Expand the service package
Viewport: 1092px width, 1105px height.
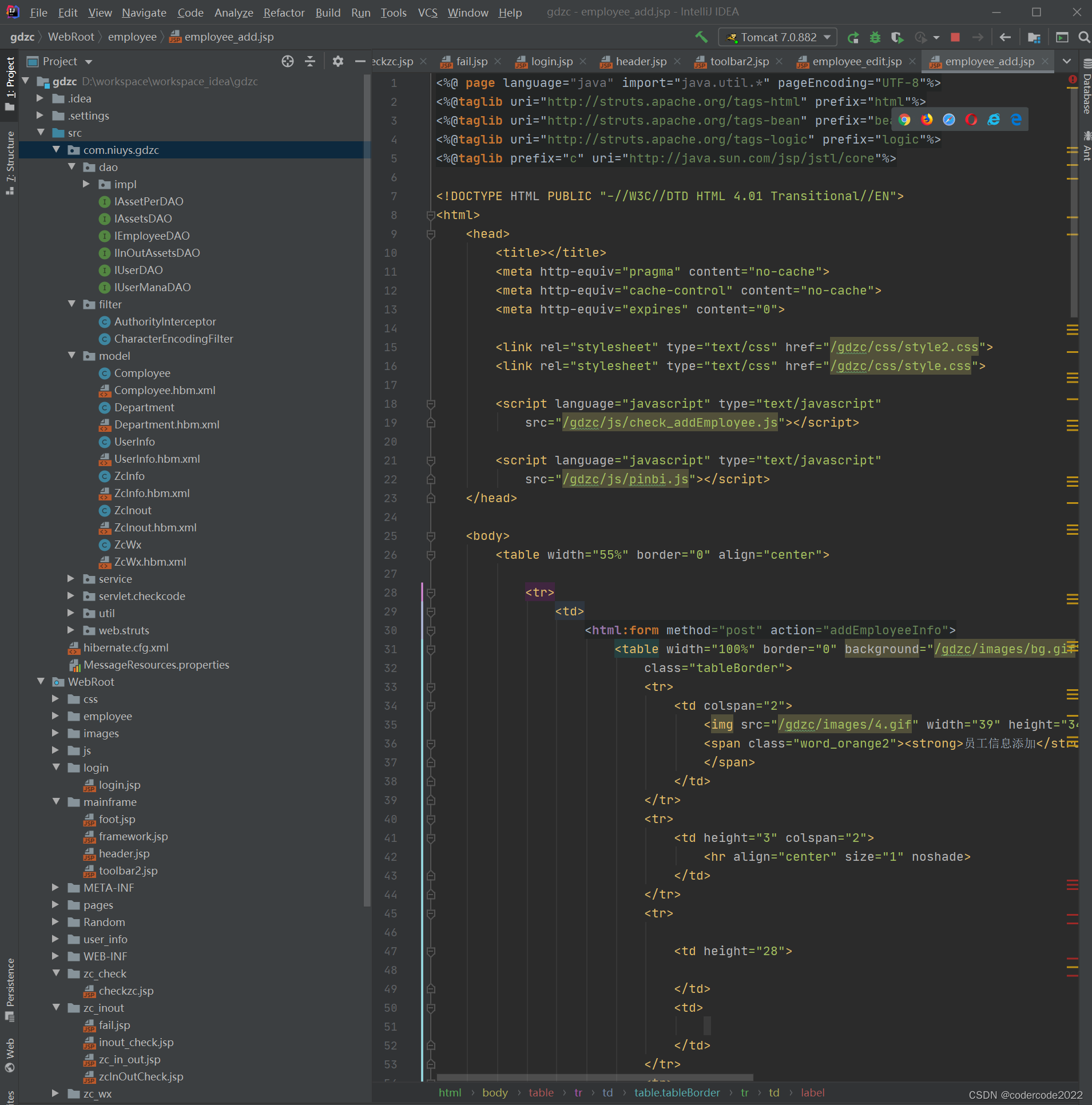(72, 579)
